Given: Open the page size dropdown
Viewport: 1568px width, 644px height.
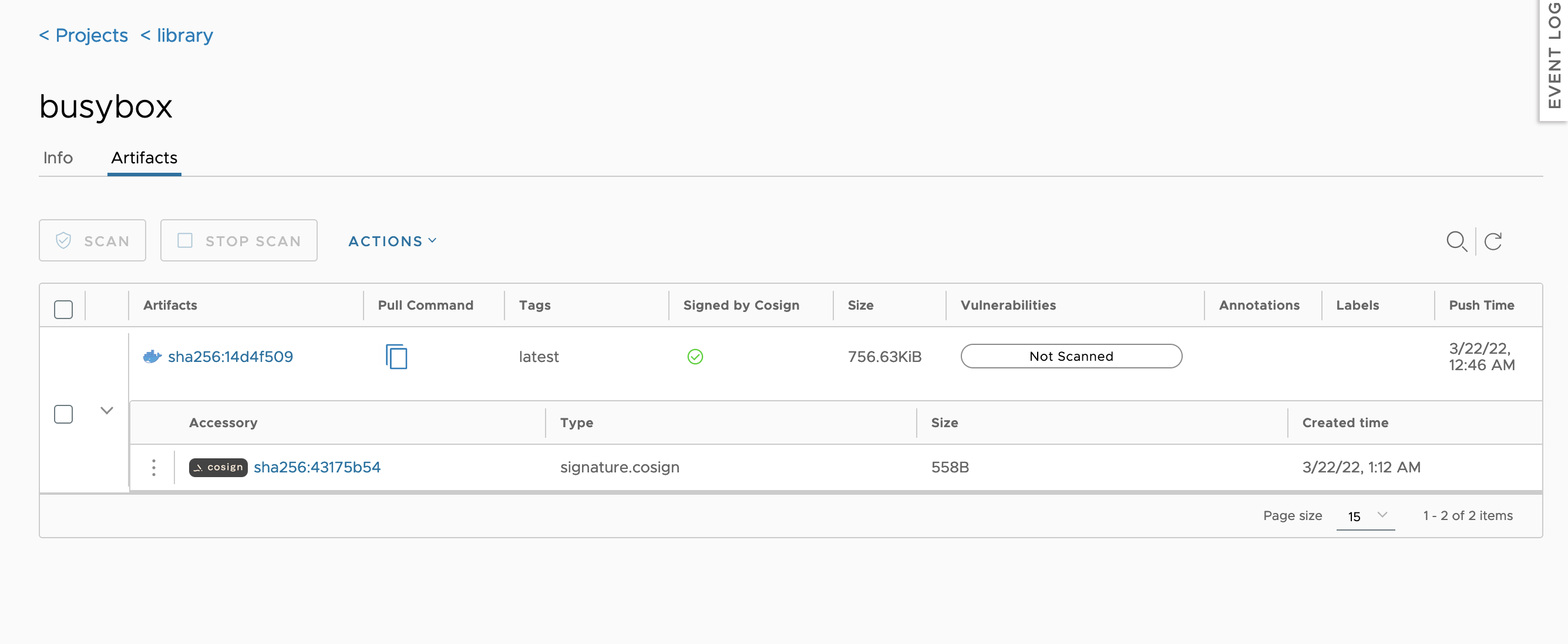Looking at the screenshot, I should pos(1365,515).
